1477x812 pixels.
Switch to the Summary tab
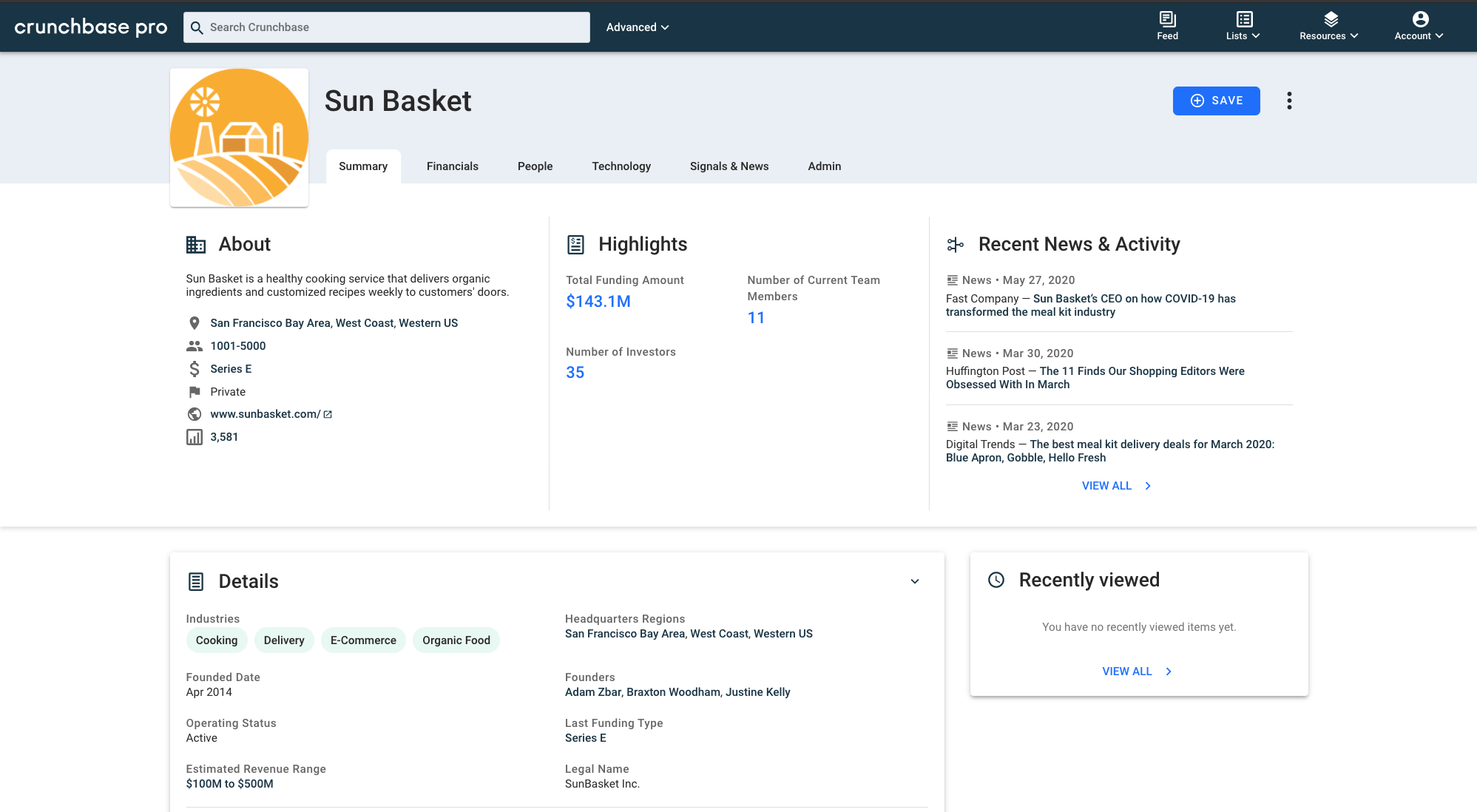pyautogui.click(x=363, y=166)
